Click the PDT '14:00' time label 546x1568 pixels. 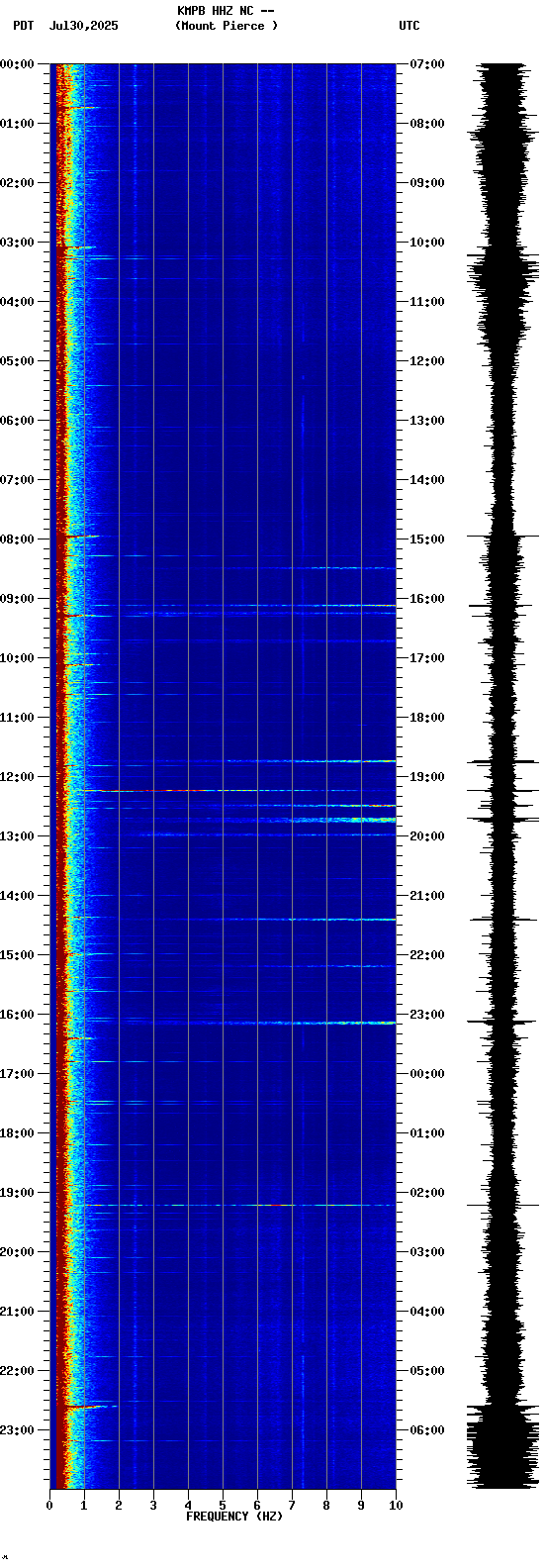coord(17,896)
